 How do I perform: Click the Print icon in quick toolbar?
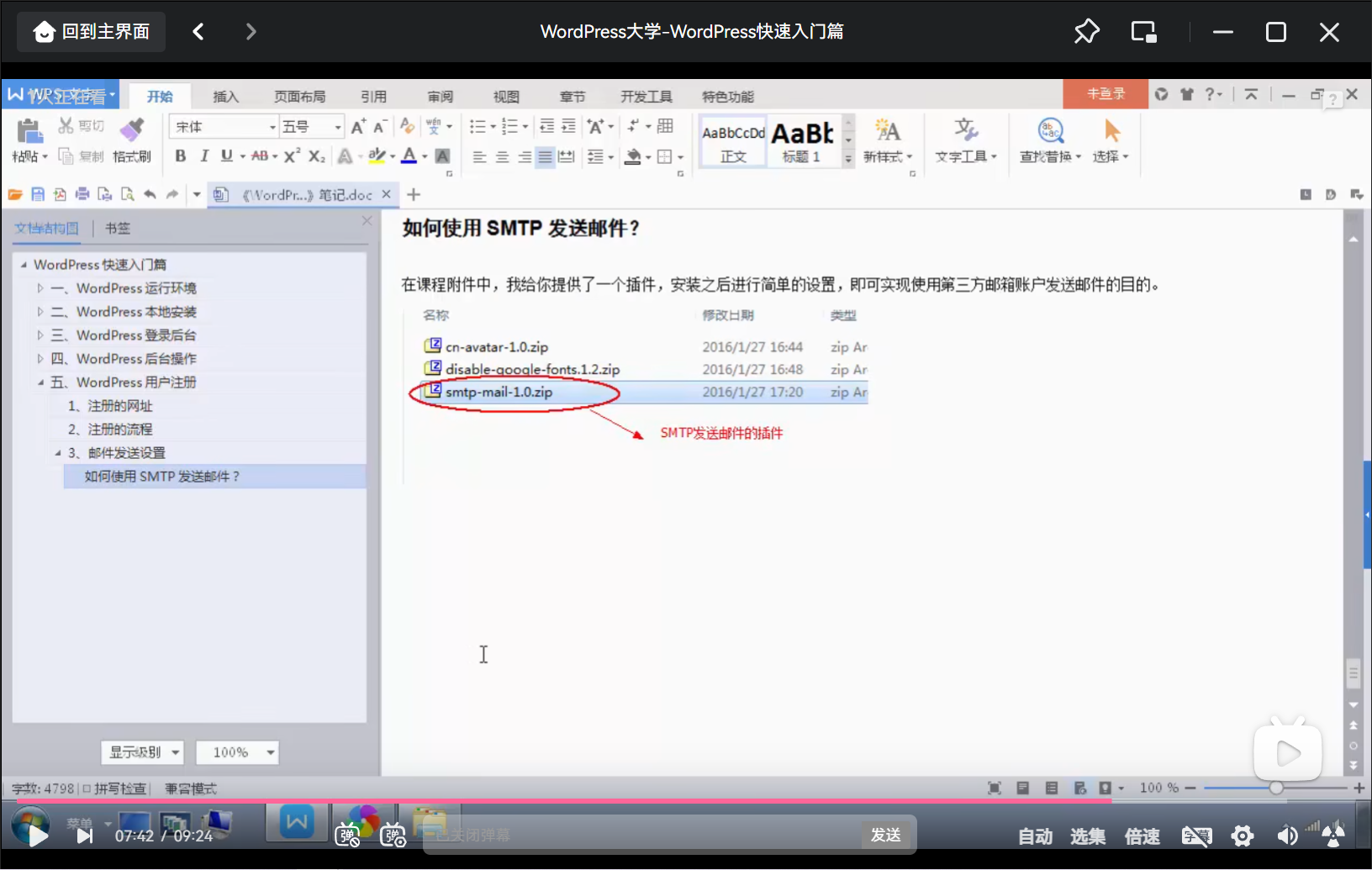(x=82, y=194)
